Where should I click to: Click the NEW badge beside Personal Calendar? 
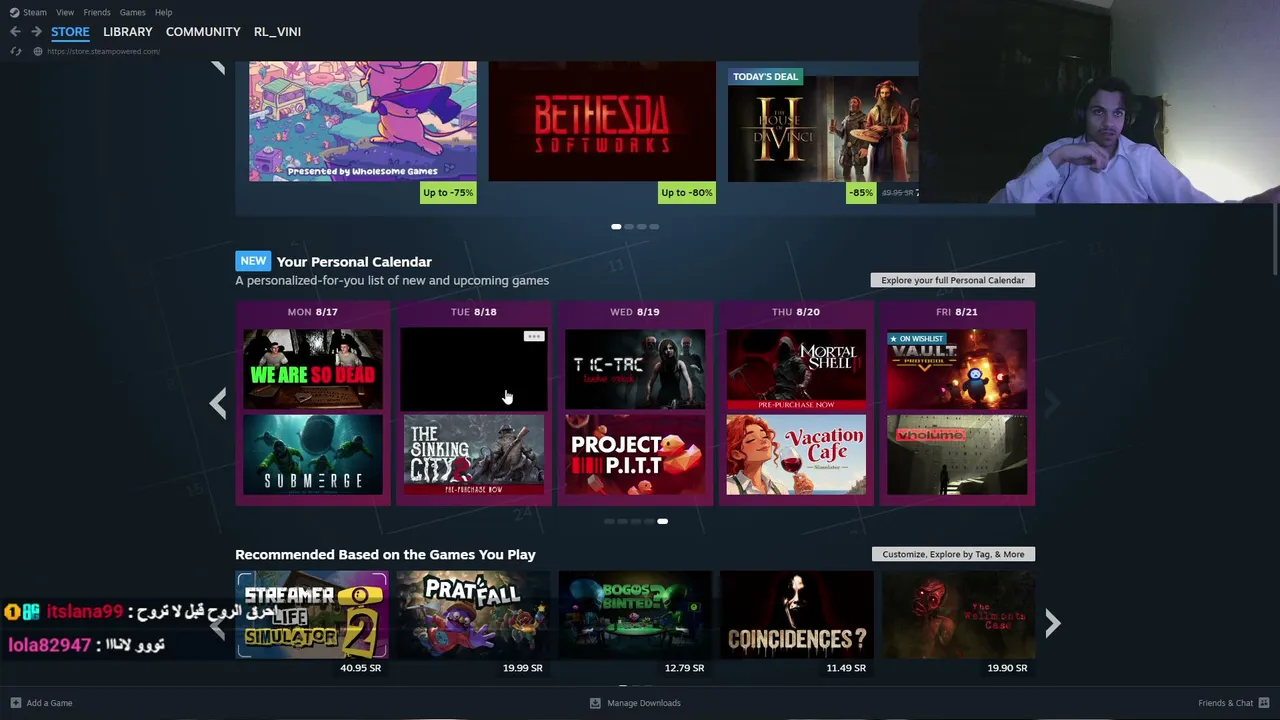pyautogui.click(x=253, y=261)
